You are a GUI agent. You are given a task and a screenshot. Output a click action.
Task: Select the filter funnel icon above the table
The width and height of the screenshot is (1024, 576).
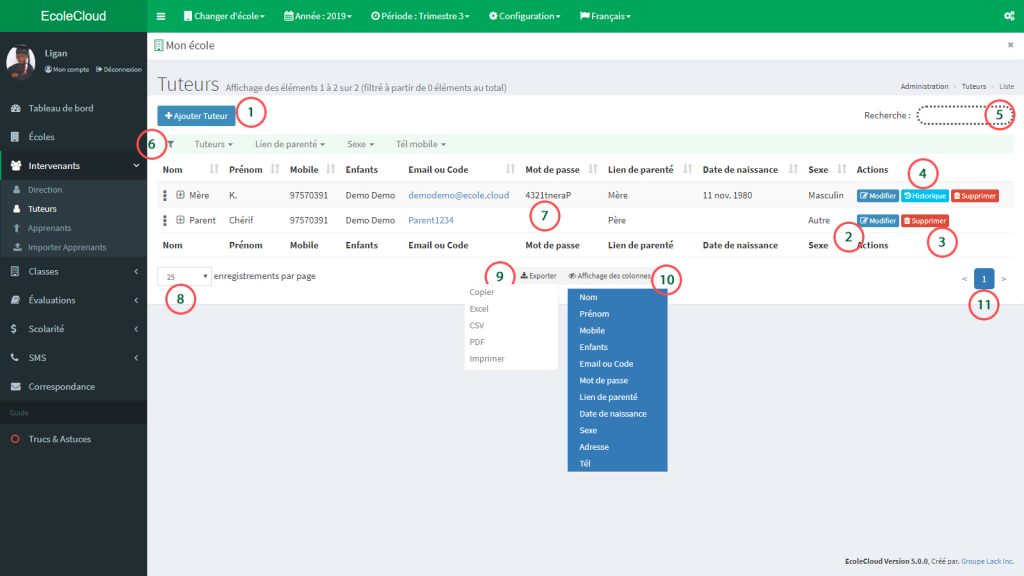point(172,144)
